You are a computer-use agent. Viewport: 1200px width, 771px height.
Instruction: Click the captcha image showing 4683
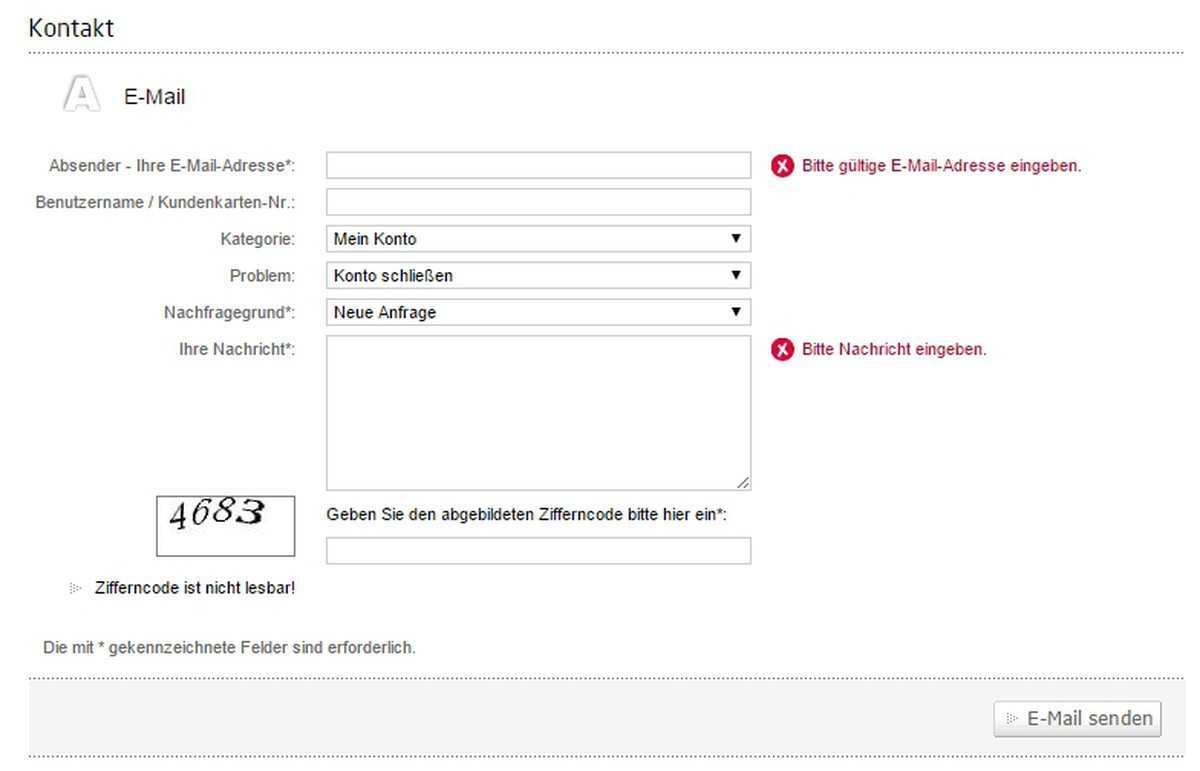(x=226, y=526)
